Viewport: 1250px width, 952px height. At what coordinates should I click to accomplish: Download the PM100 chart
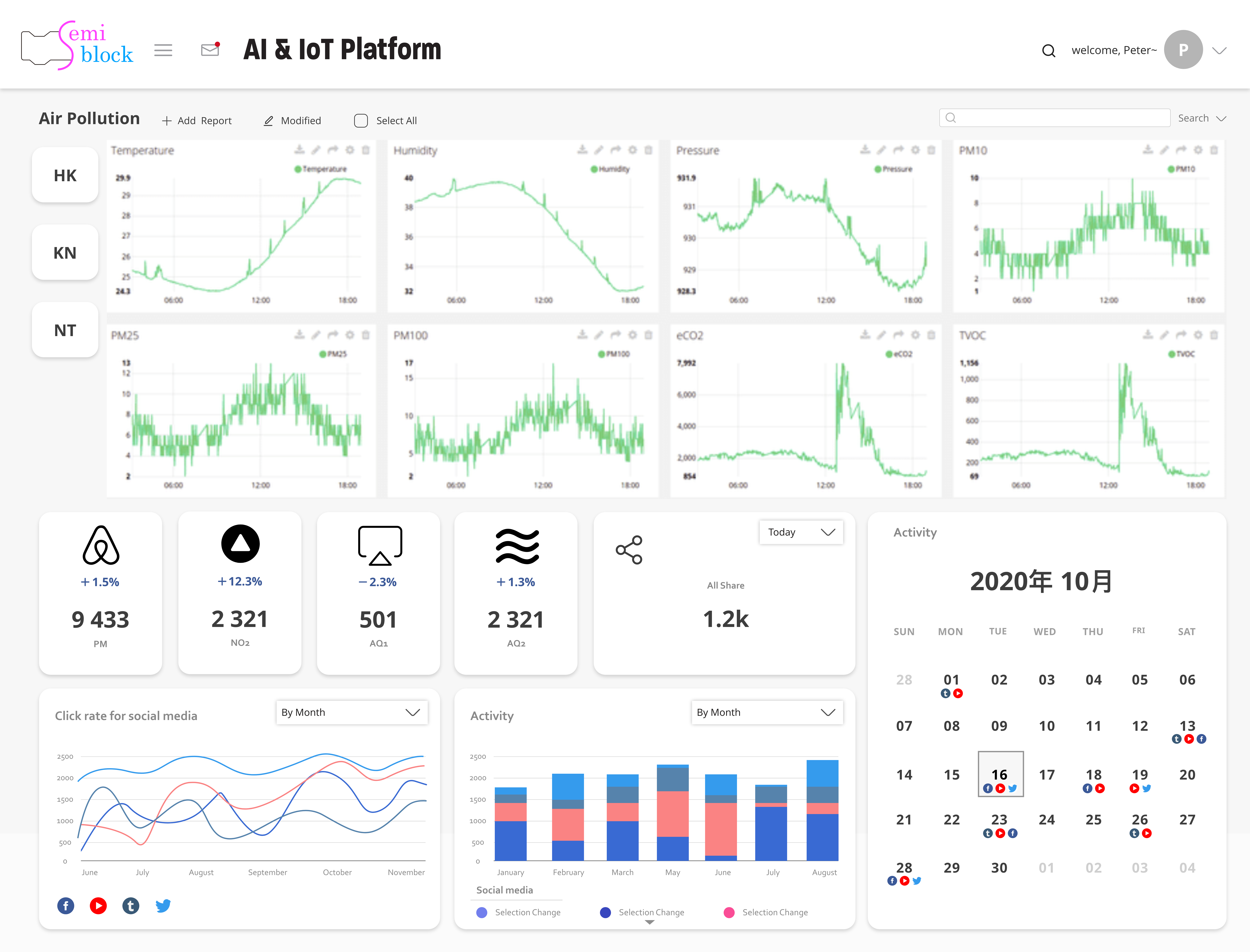coord(582,335)
